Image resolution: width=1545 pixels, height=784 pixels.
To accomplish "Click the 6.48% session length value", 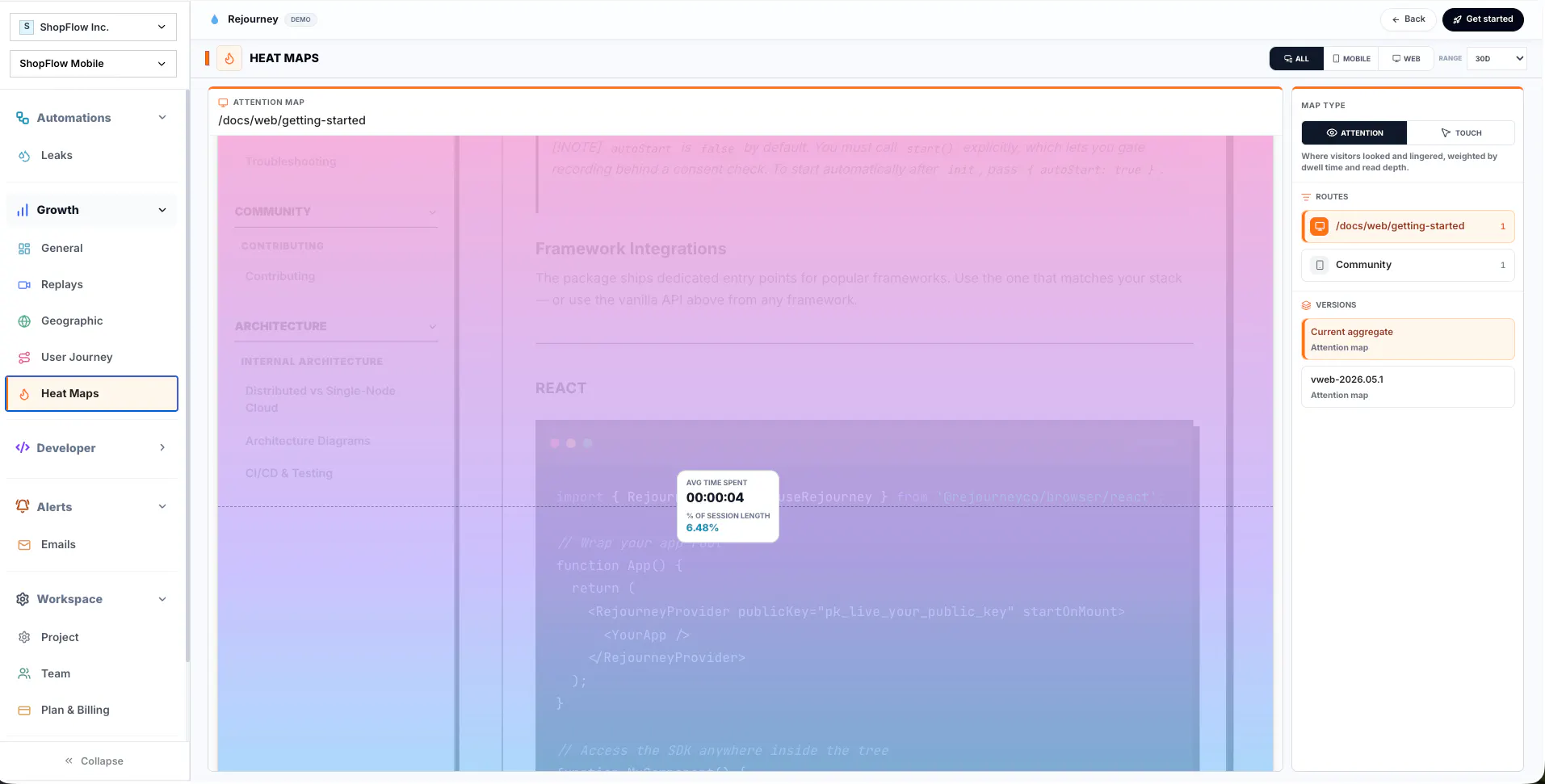I will [702, 528].
